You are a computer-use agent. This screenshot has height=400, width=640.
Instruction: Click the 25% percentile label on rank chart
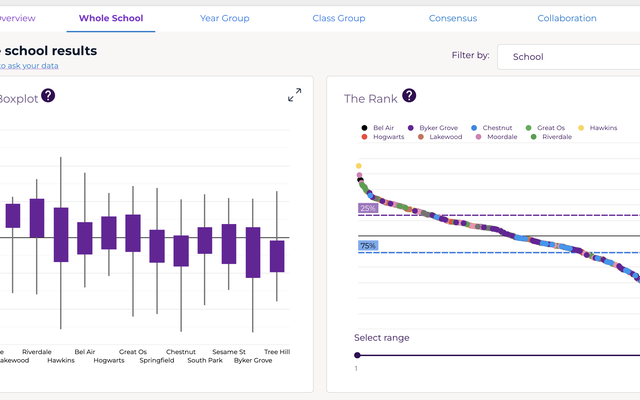[368, 208]
